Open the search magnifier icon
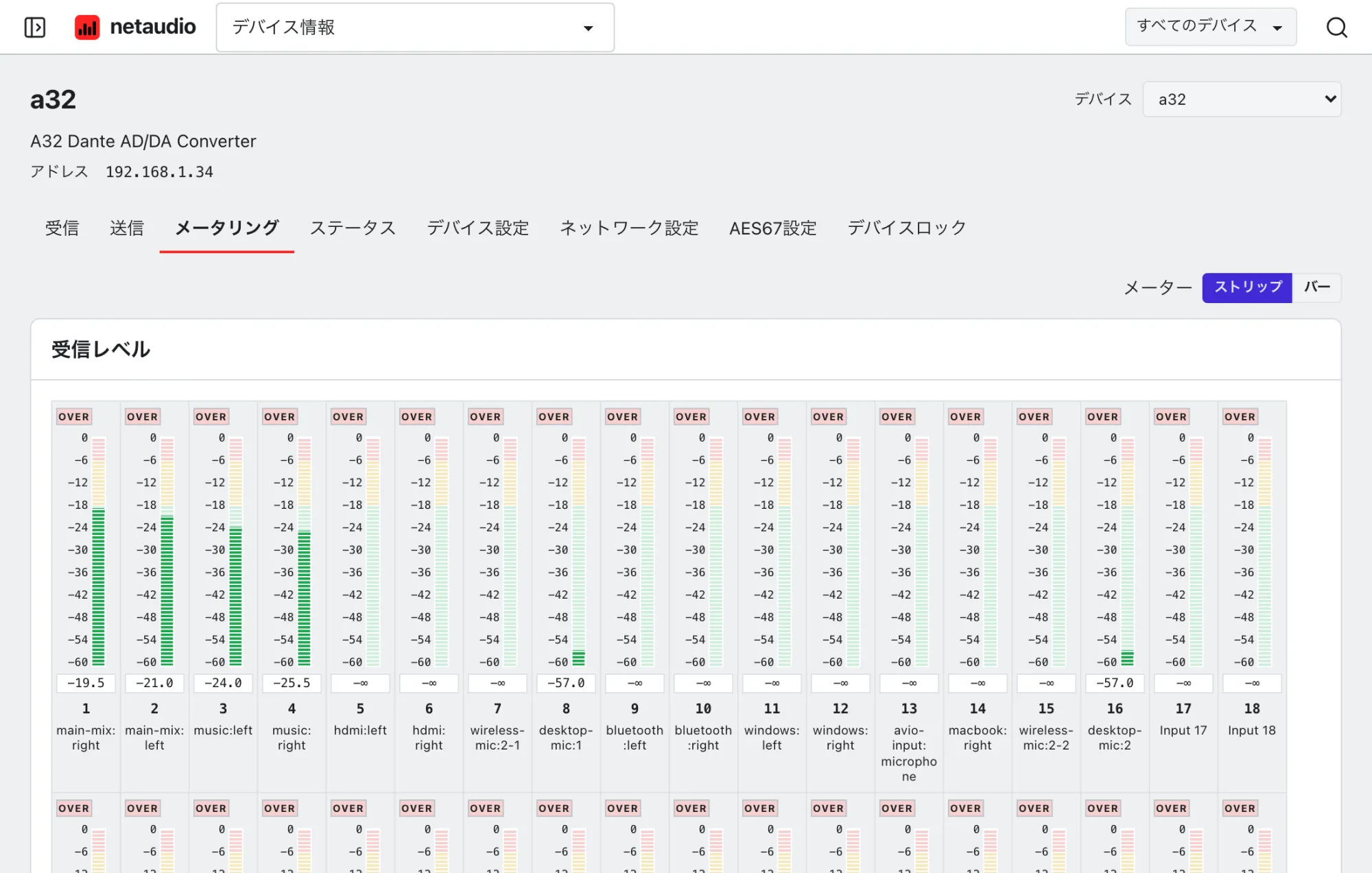 pyautogui.click(x=1336, y=27)
